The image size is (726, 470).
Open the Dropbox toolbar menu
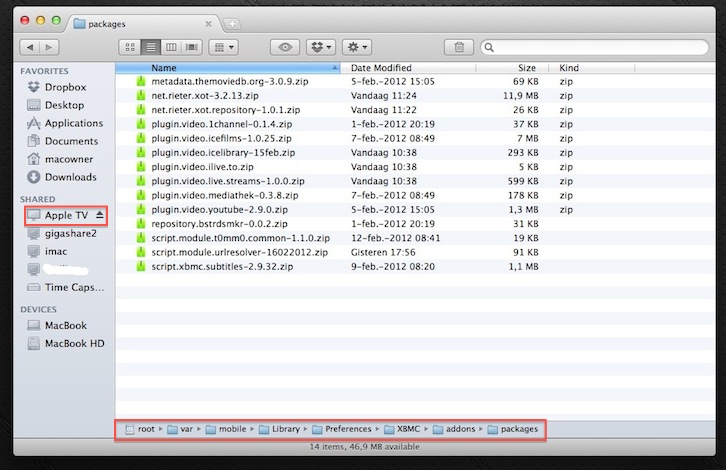point(321,47)
